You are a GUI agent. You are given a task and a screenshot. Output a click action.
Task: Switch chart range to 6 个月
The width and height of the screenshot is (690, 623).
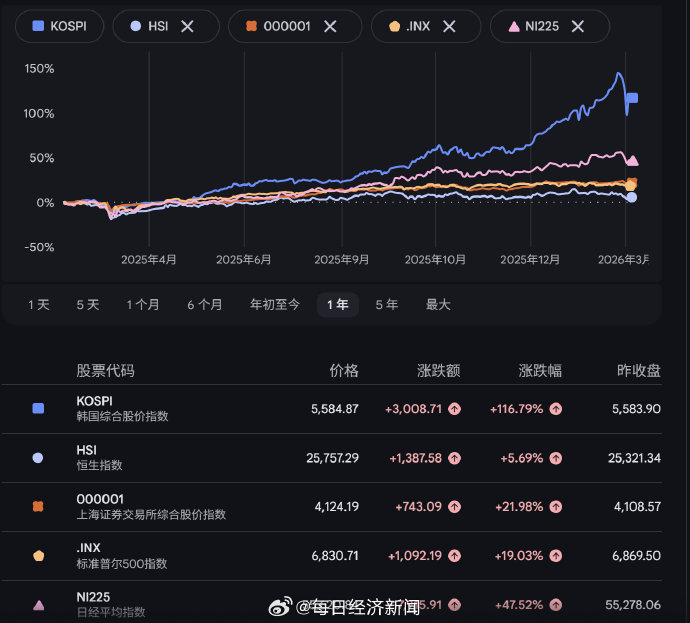coord(205,304)
